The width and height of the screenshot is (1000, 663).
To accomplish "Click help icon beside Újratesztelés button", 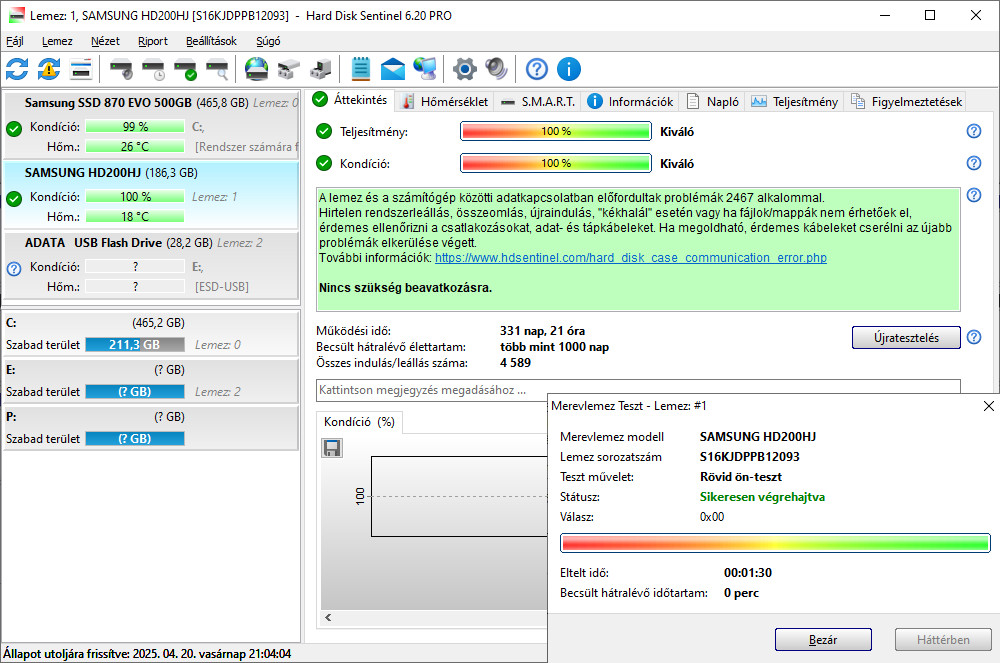I will pos(974,337).
